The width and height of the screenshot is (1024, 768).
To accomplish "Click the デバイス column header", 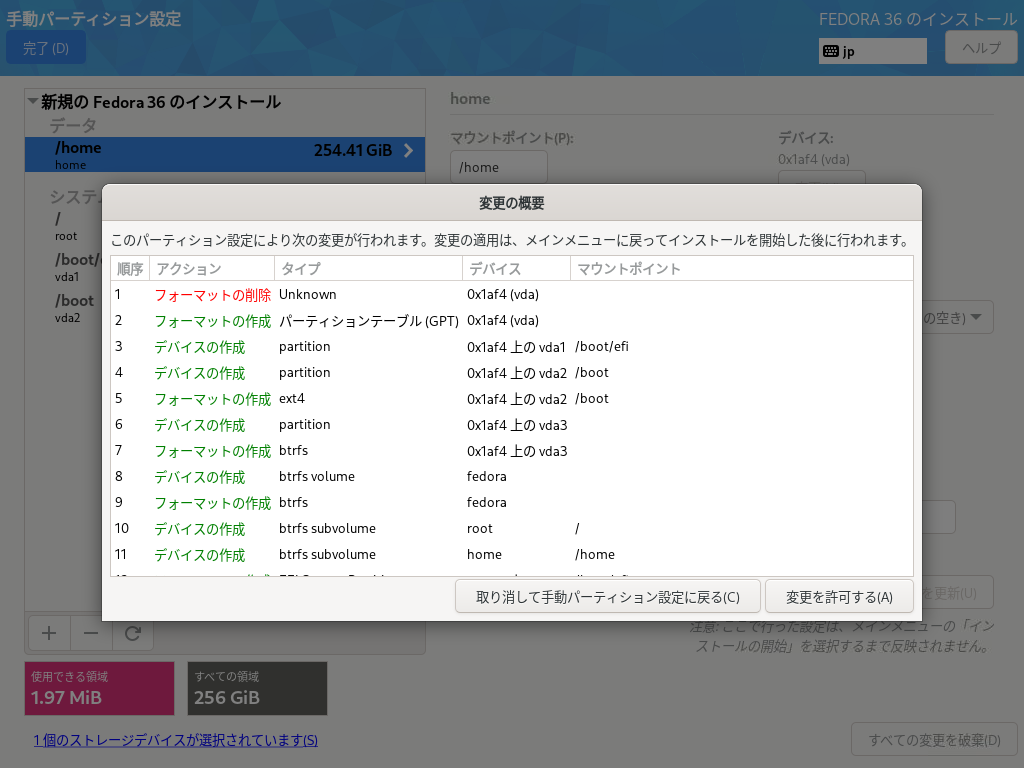I will coord(516,268).
